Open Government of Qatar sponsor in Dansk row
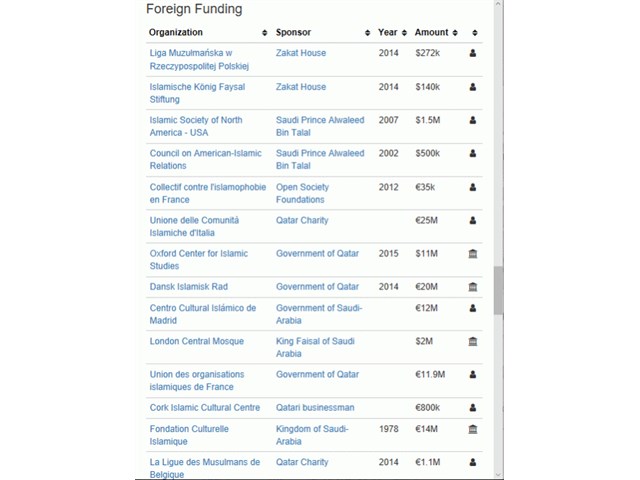Viewport: 640px width, 480px height. (318, 287)
